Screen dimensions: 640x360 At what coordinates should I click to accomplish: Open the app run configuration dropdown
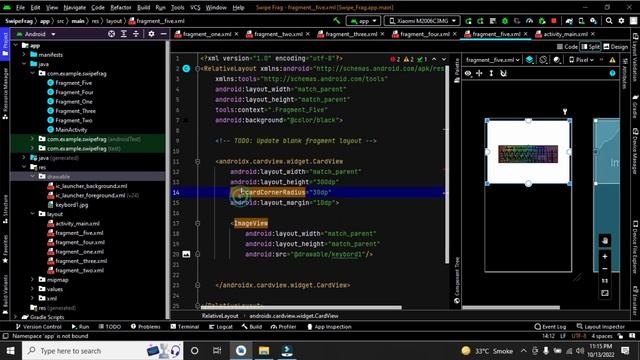(x=363, y=21)
